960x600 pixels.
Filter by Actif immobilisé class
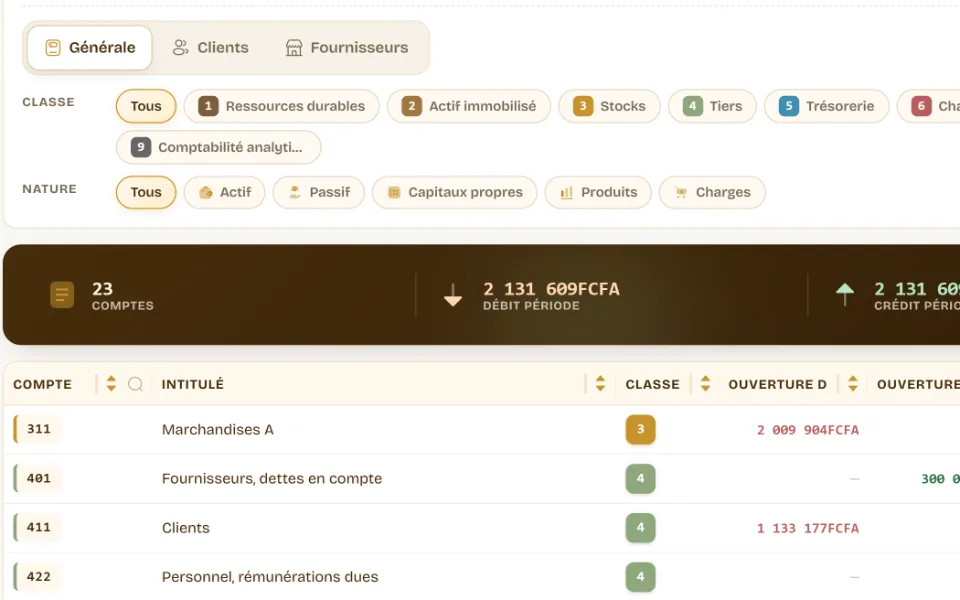(469, 106)
